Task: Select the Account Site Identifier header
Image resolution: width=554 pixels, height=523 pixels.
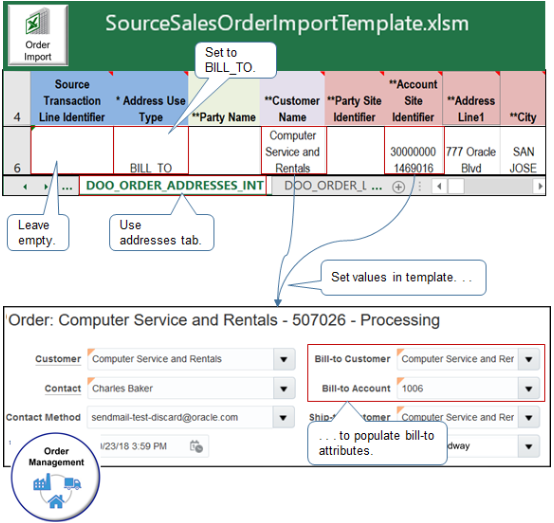Action: (x=413, y=99)
